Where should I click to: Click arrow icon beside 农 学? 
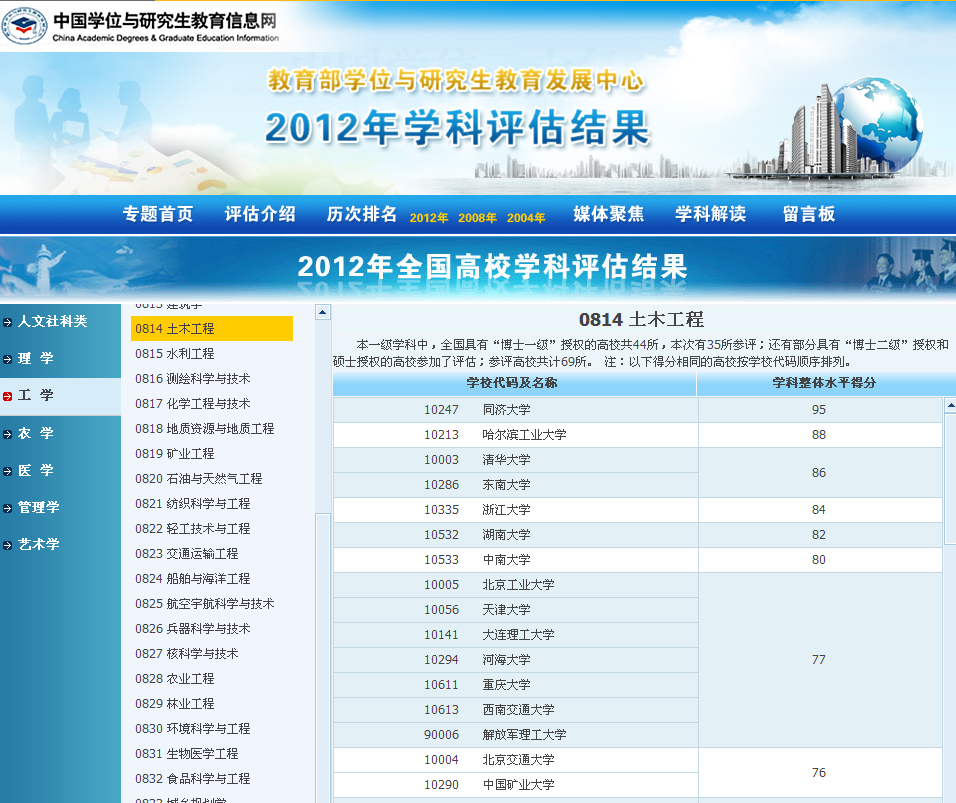point(7,434)
